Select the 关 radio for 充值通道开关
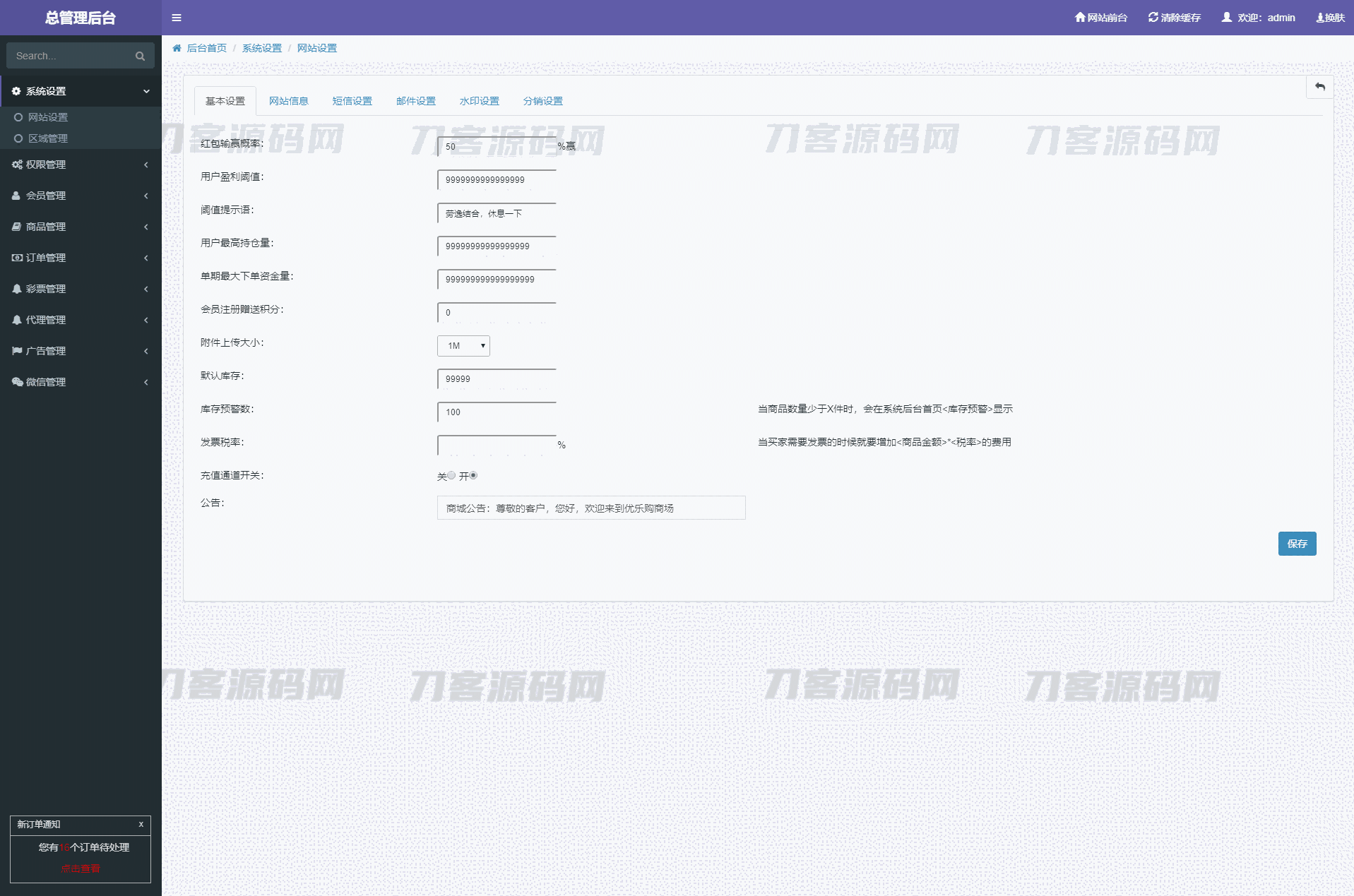This screenshot has width=1354, height=896. point(451,476)
